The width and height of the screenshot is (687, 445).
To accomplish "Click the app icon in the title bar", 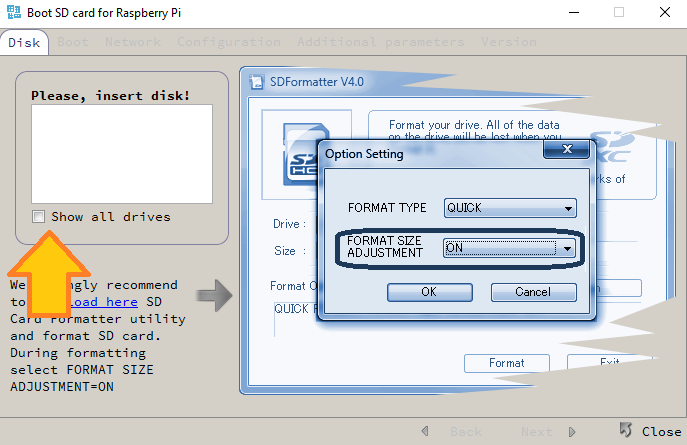I will coord(14,13).
